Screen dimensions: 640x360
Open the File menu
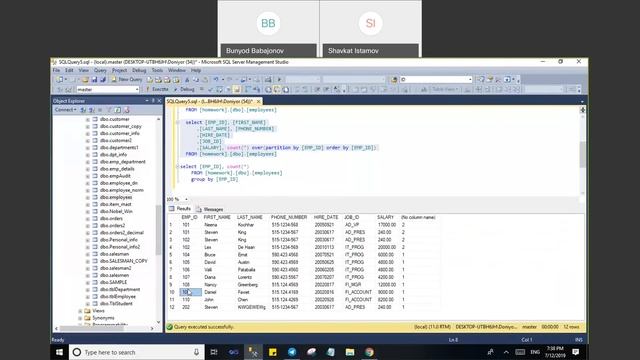56,70
